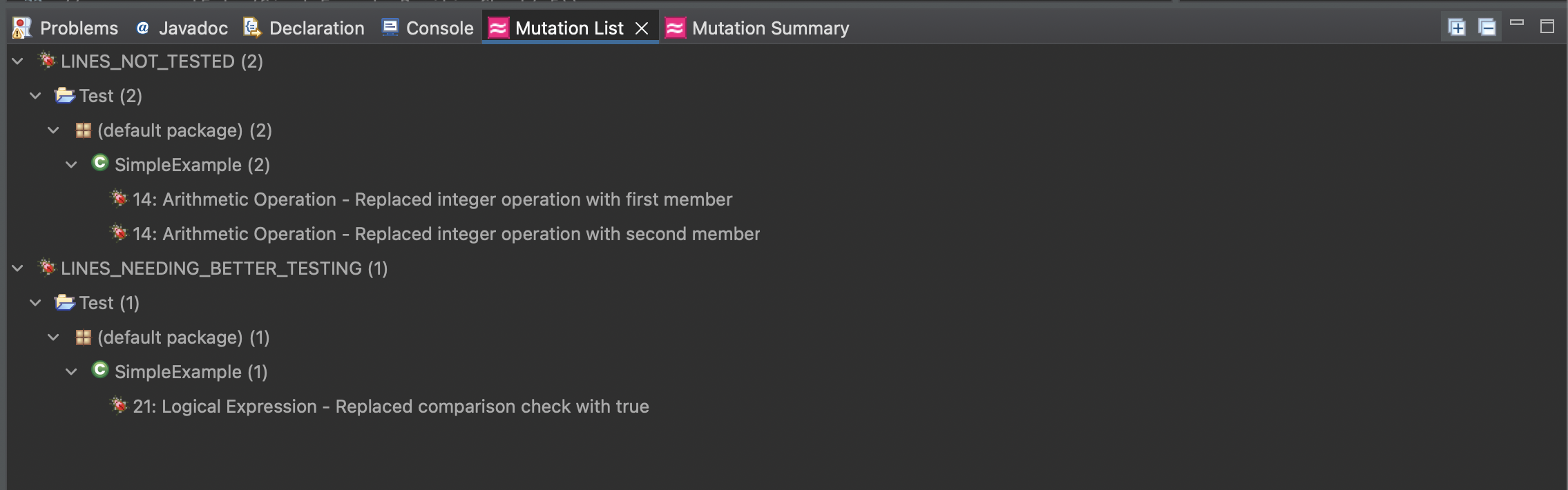Click the Collapse All toolbar icon

pos(1487,28)
